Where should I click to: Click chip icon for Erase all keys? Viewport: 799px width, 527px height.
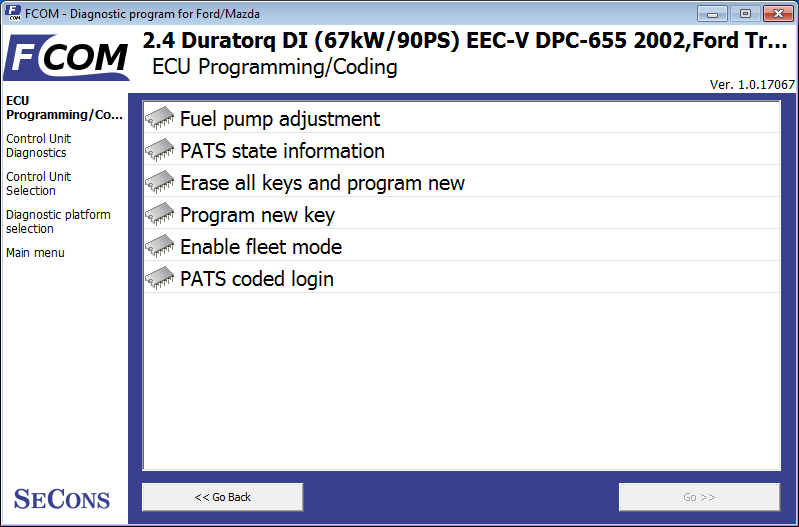point(160,183)
